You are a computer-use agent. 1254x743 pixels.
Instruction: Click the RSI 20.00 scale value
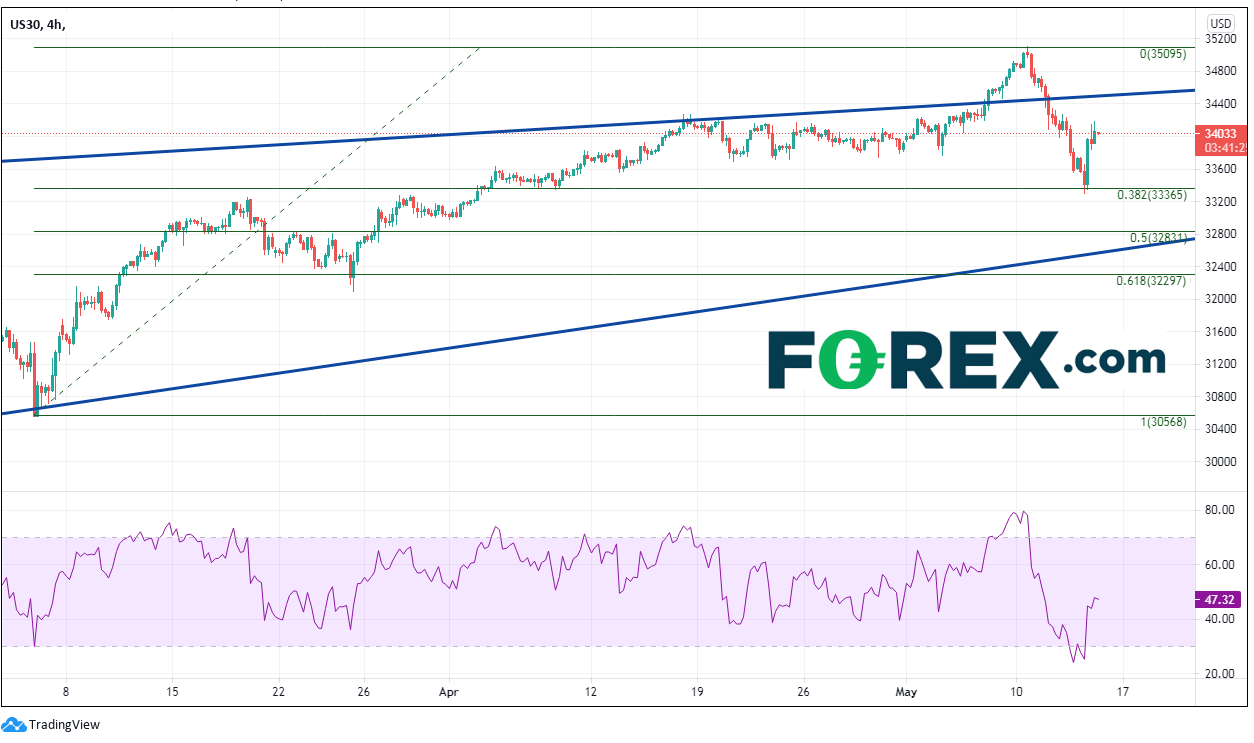point(1217,673)
